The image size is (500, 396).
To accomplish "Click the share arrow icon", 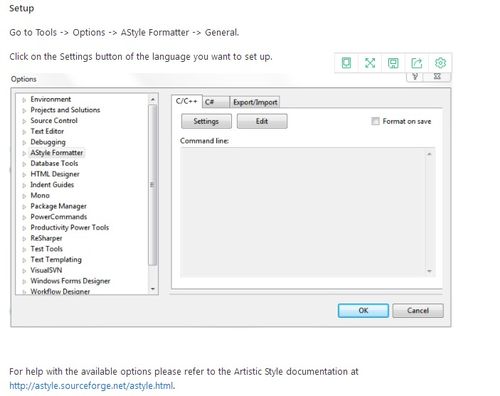I will pos(417,63).
